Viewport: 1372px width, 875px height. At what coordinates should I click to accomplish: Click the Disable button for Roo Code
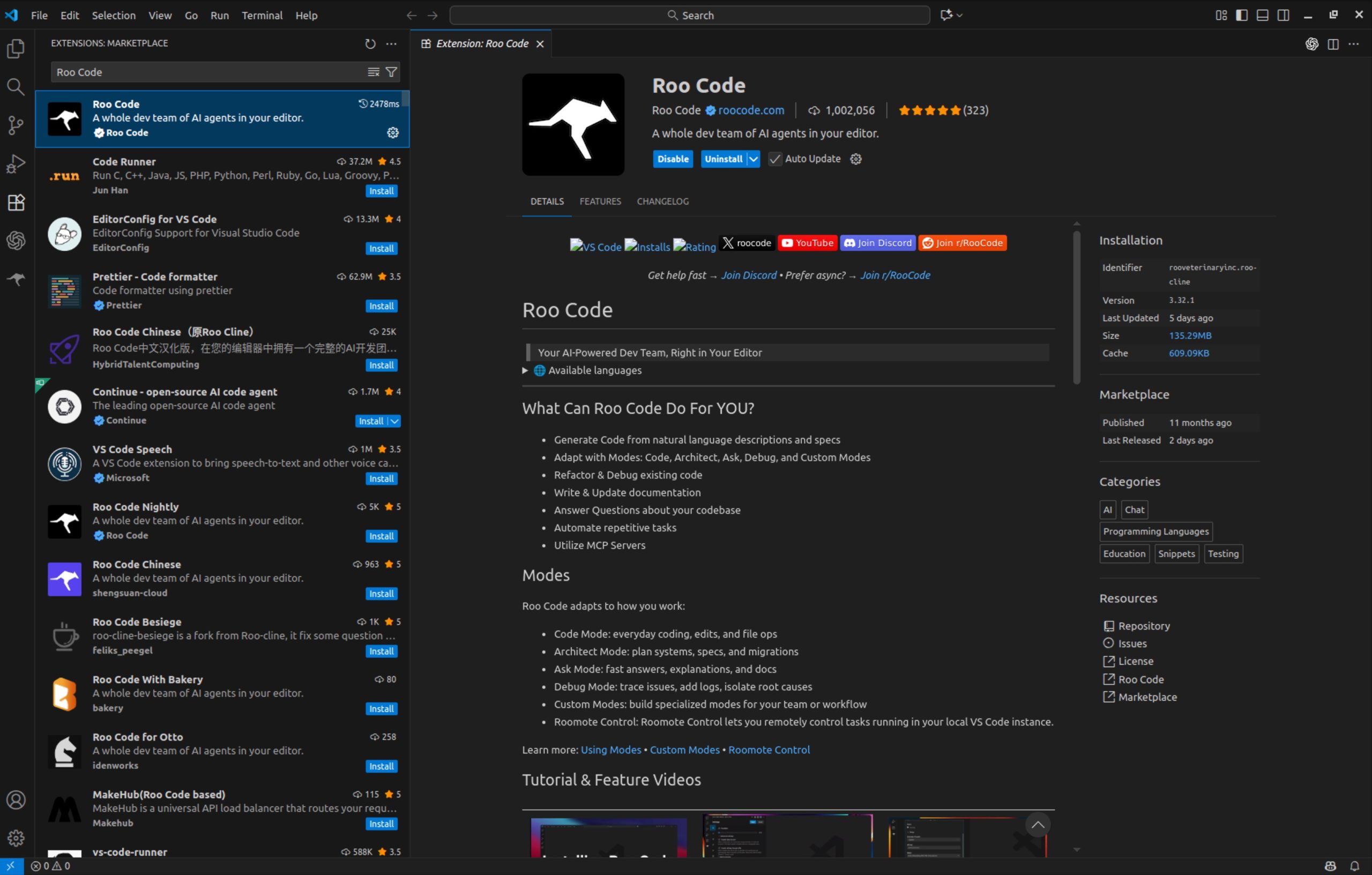(x=673, y=159)
